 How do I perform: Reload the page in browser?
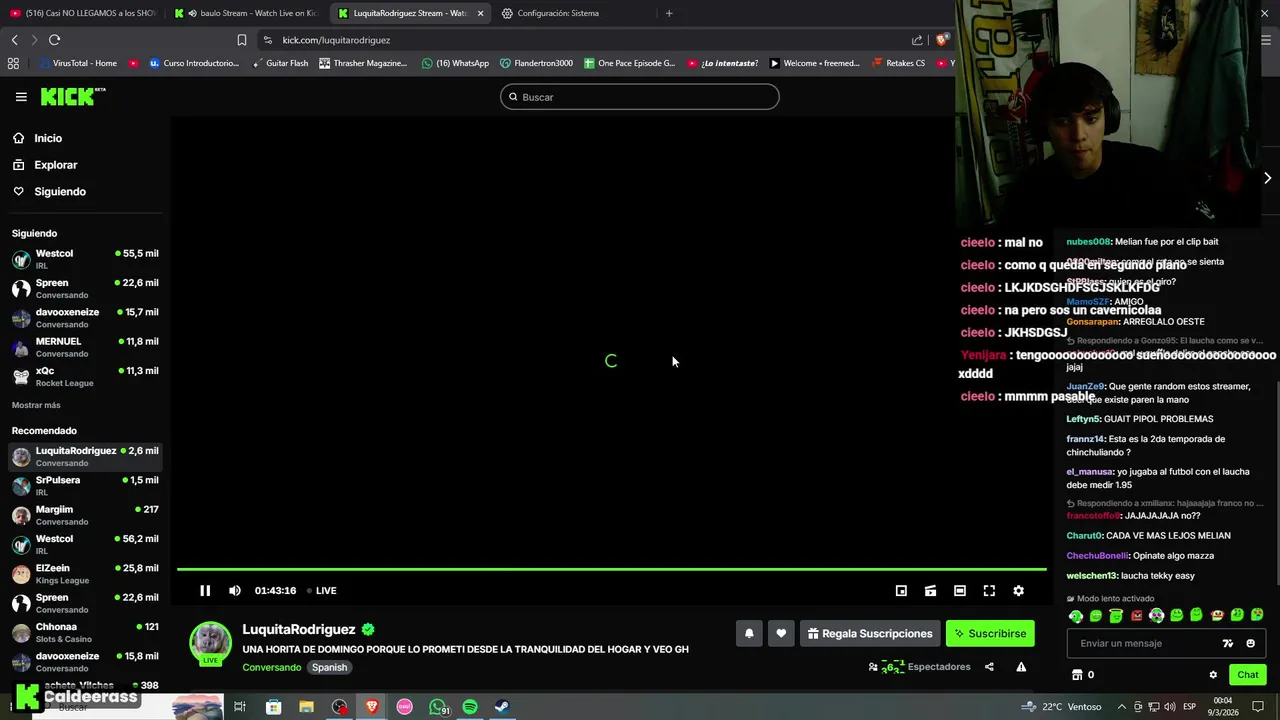coord(54,40)
